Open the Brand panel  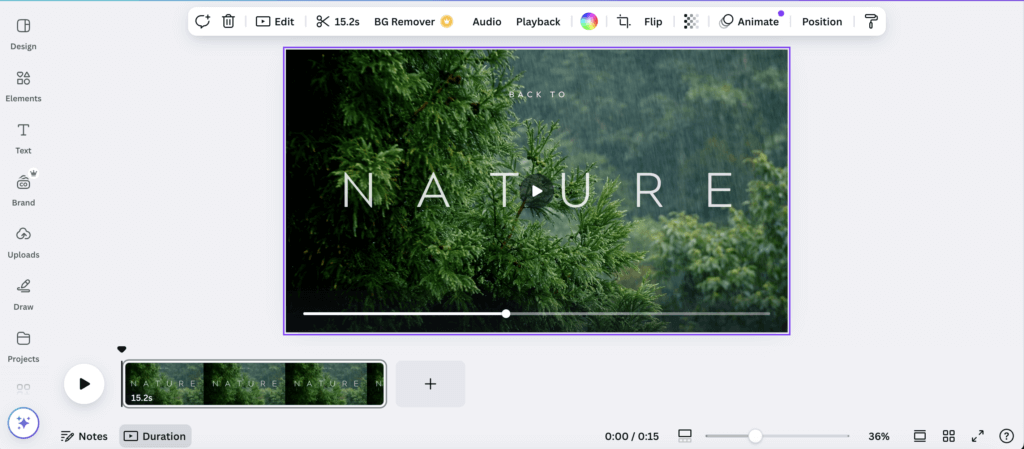24,191
